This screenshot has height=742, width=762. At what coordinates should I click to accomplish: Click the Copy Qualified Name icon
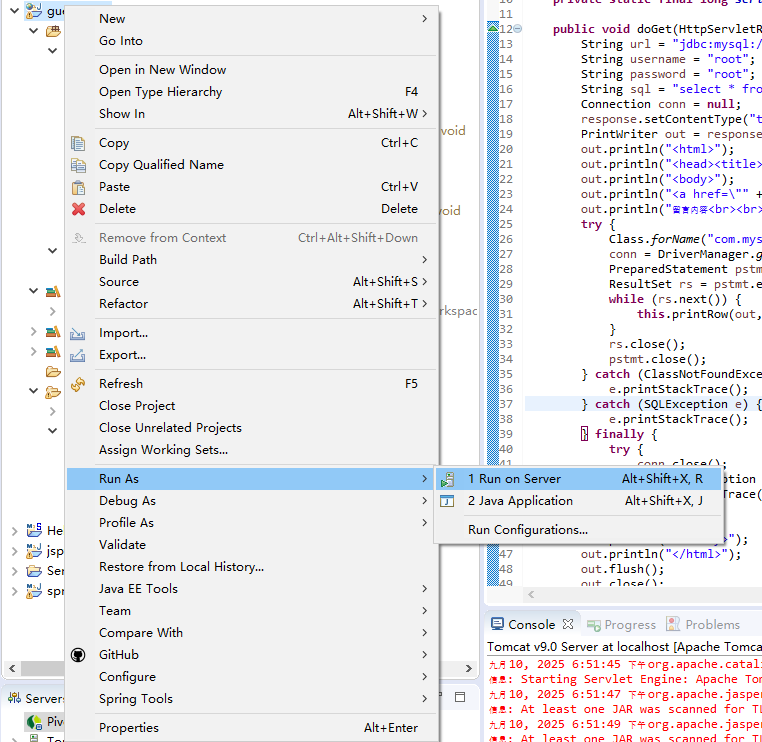tap(78, 165)
